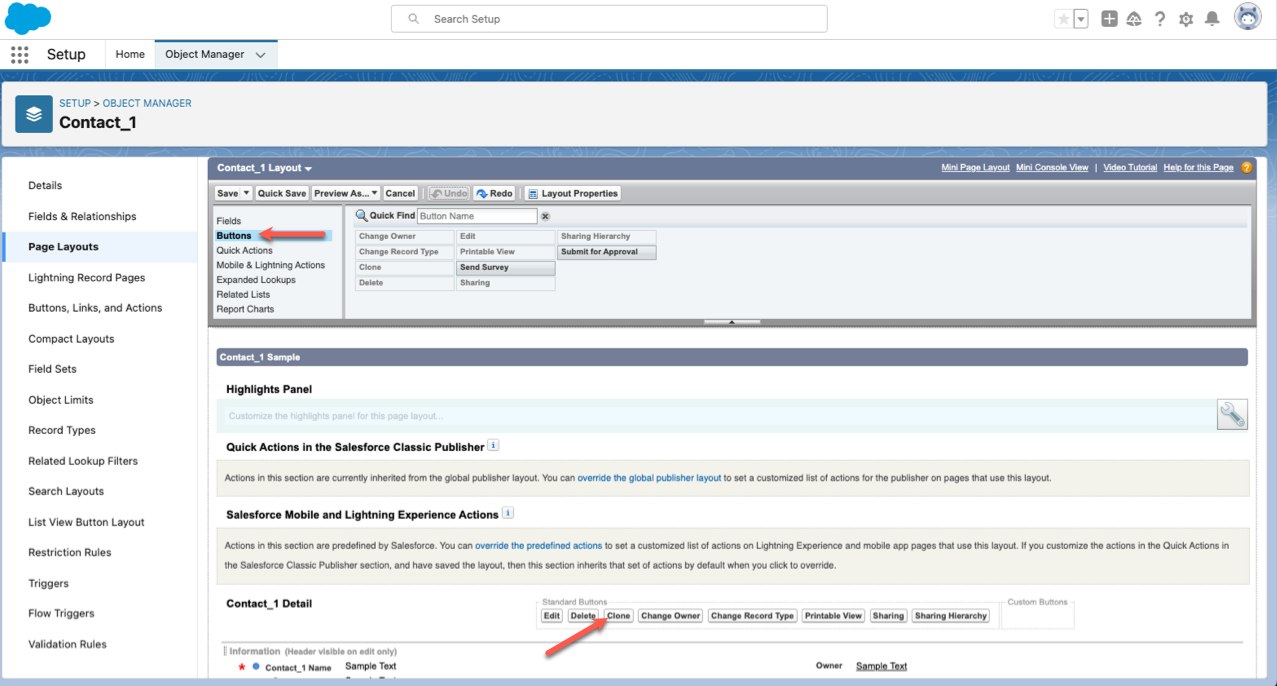Click the Salesforce cloud logo

pos(28,18)
